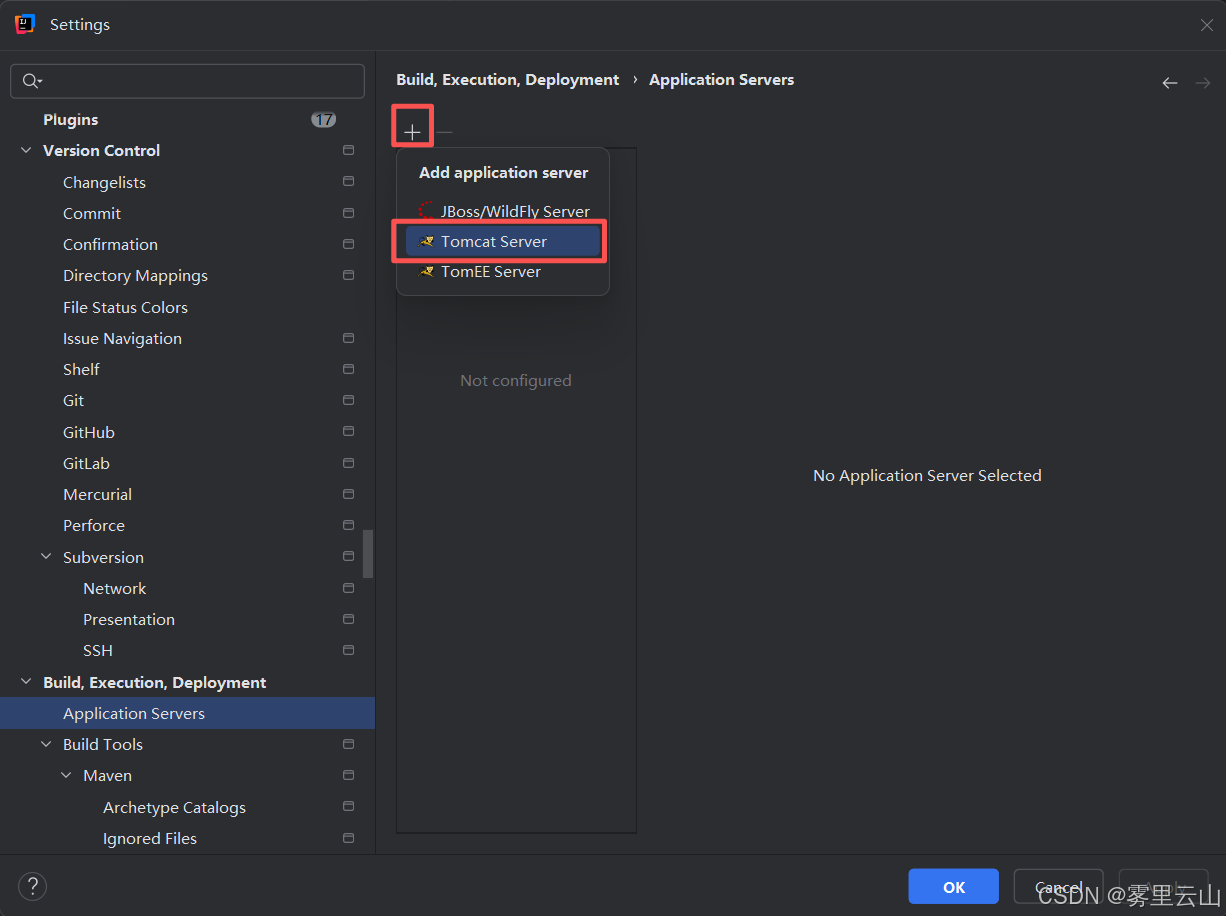The image size is (1226, 916).
Task: Select Tomcat Server from the popup
Action: point(503,242)
